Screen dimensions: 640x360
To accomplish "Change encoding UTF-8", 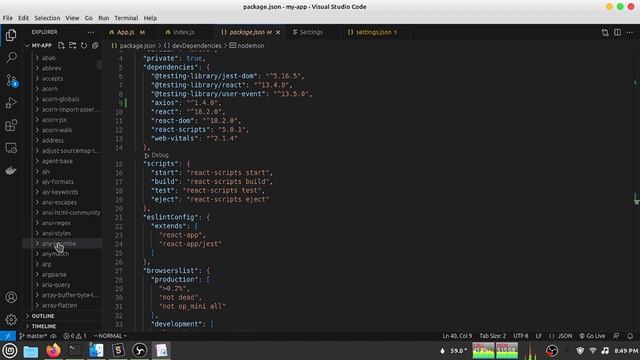I will point(520,336).
